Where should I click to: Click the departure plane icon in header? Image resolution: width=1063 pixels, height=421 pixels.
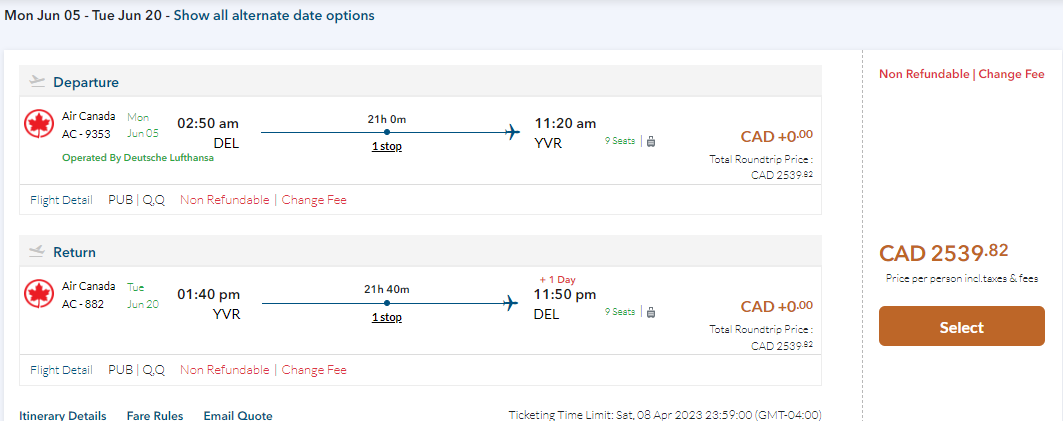[x=38, y=81]
